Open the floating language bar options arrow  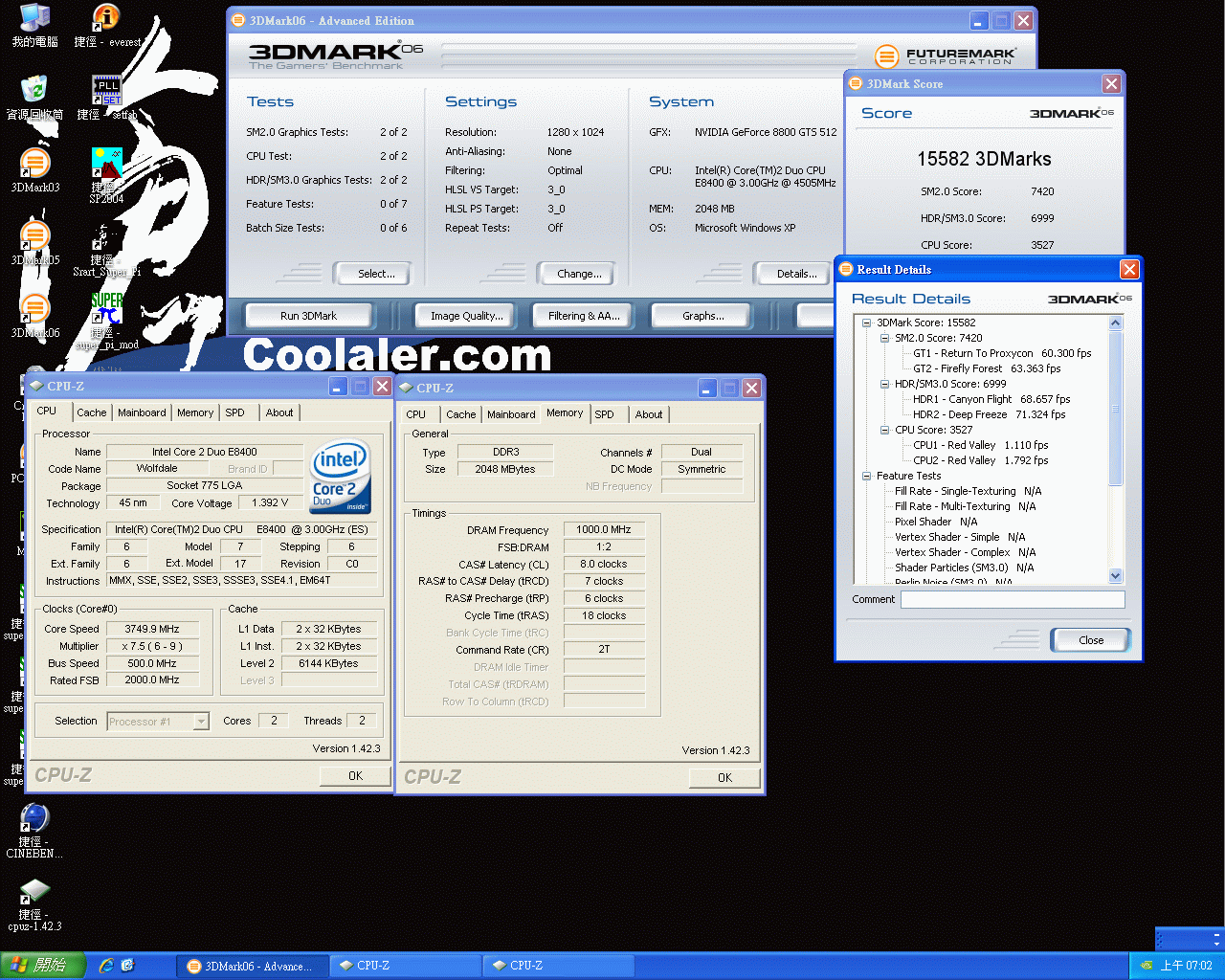[x=1216, y=943]
